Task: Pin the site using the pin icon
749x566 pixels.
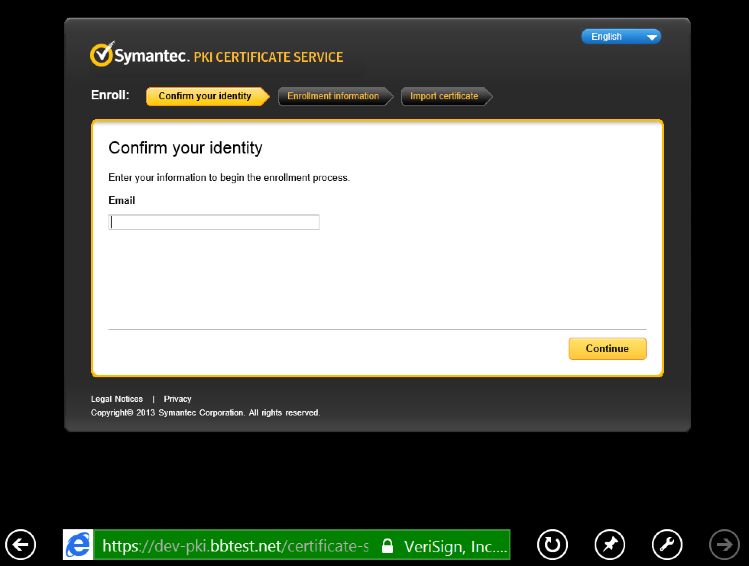Action: coord(610,545)
